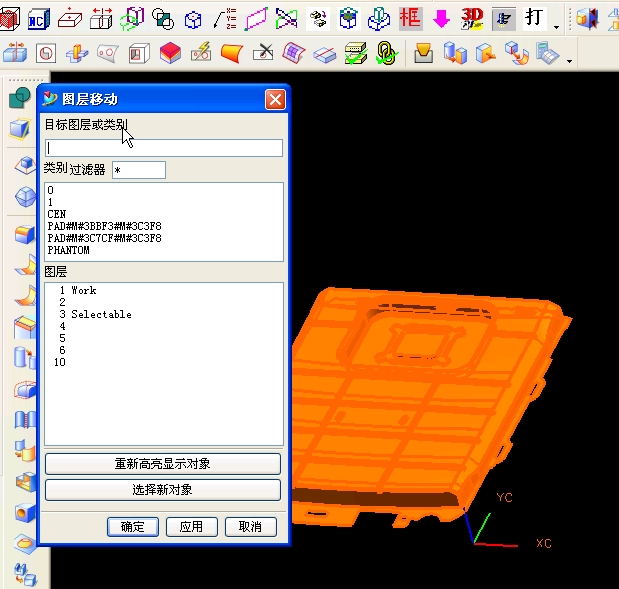Click the purple grid surface icon
Image resolution: width=619 pixels, height=589 pixels.
[294, 53]
